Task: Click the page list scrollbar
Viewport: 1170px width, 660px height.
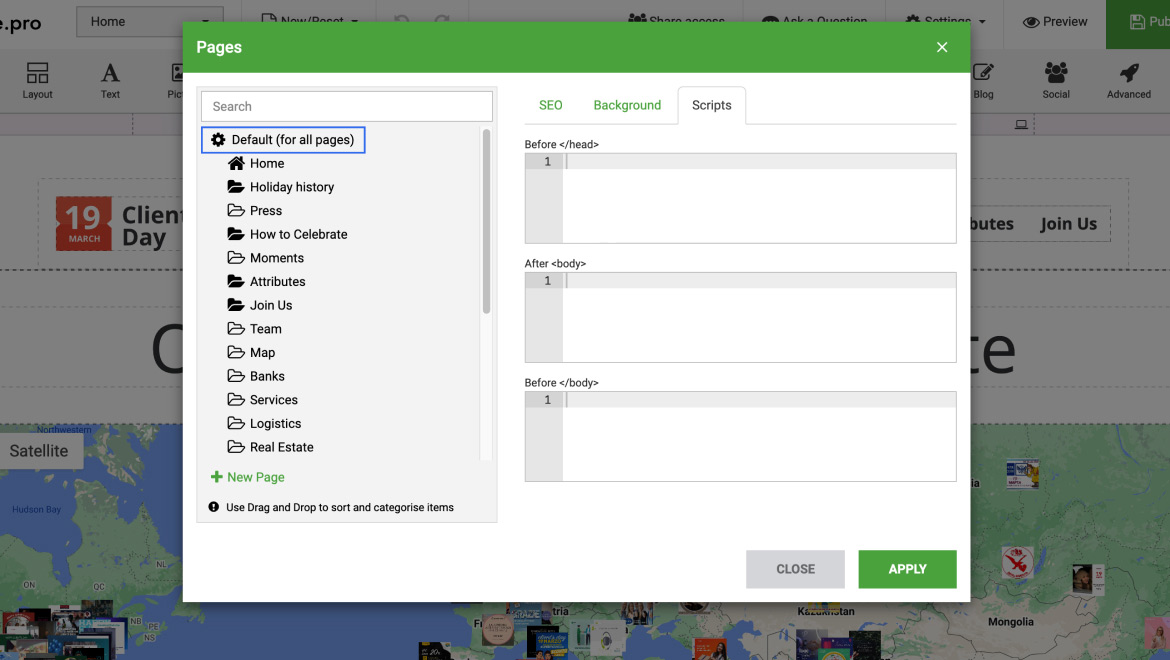Action: [486, 222]
